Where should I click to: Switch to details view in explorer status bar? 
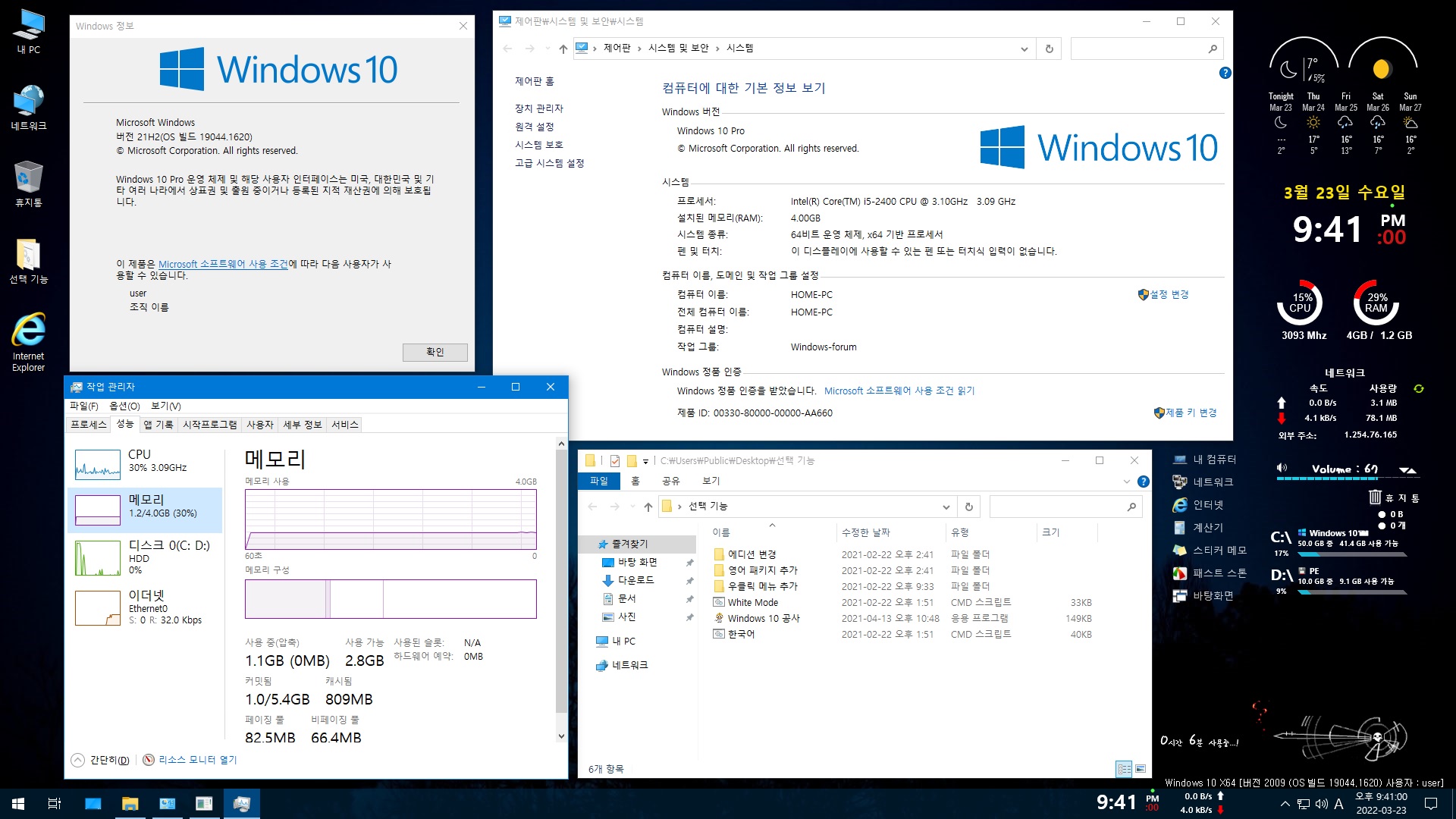pyautogui.click(x=1124, y=769)
